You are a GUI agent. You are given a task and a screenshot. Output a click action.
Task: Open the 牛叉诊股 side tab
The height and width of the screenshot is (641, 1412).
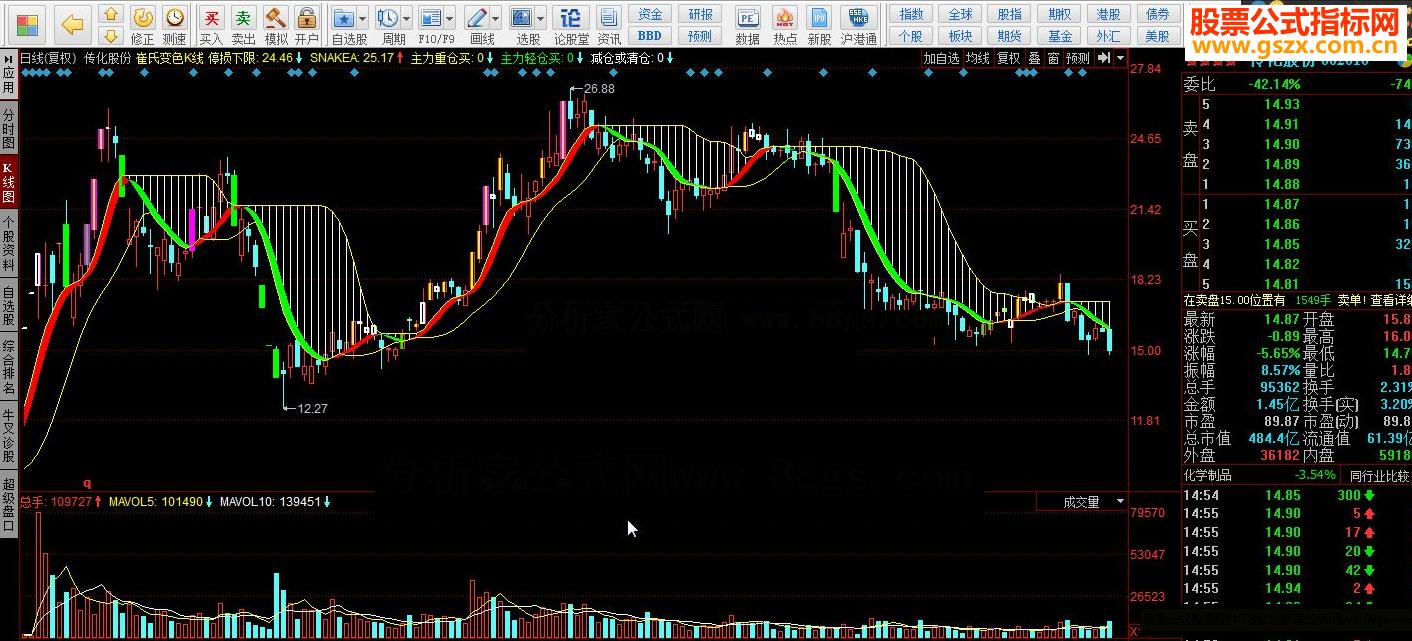click(9, 436)
